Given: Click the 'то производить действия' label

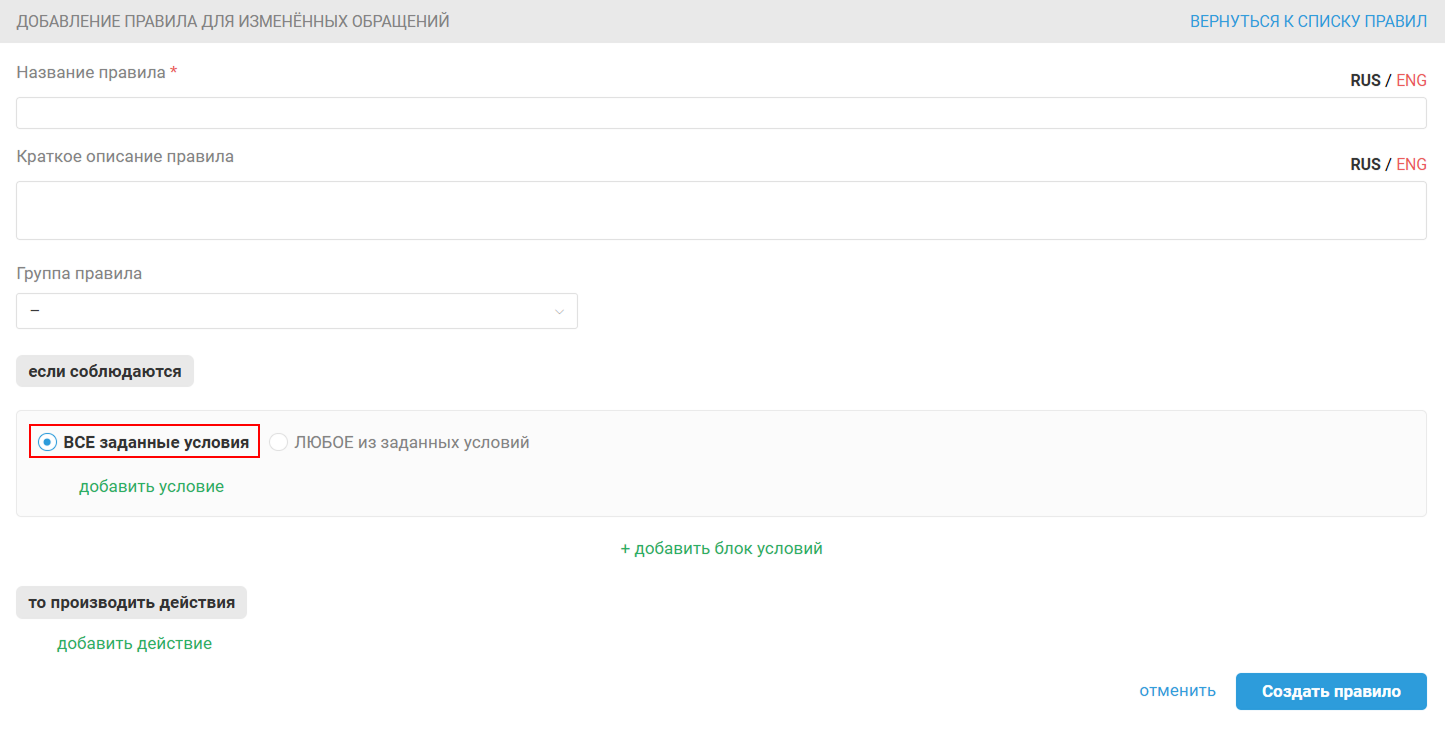Looking at the screenshot, I should (x=131, y=603).
